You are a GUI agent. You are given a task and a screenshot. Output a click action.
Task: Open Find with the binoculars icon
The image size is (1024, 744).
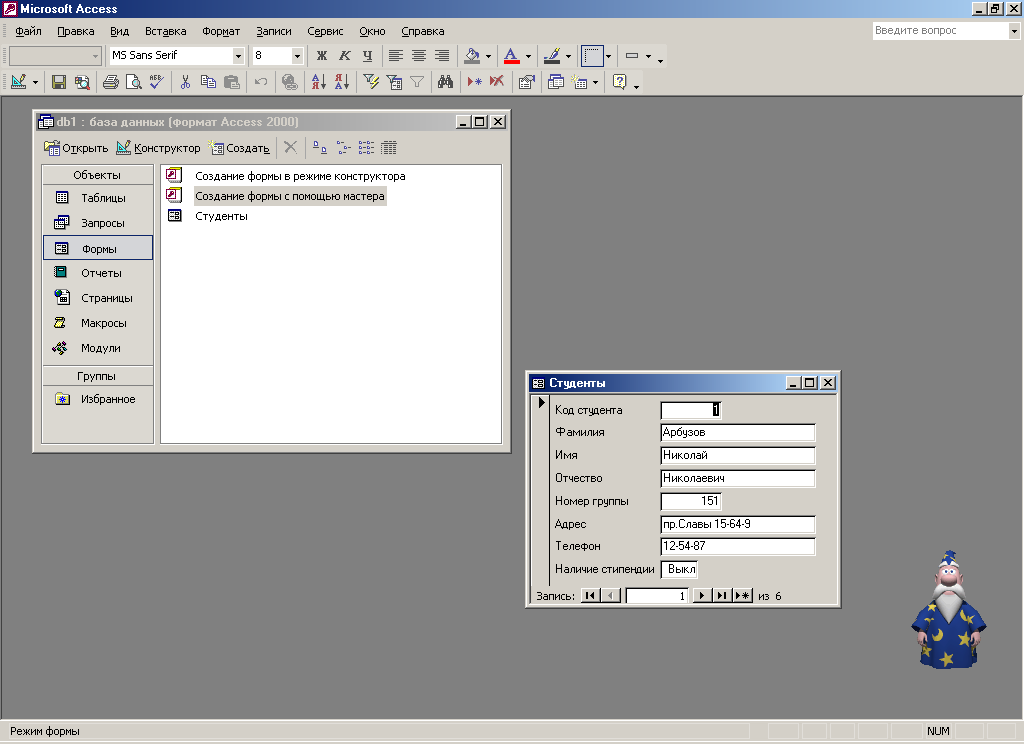click(445, 82)
